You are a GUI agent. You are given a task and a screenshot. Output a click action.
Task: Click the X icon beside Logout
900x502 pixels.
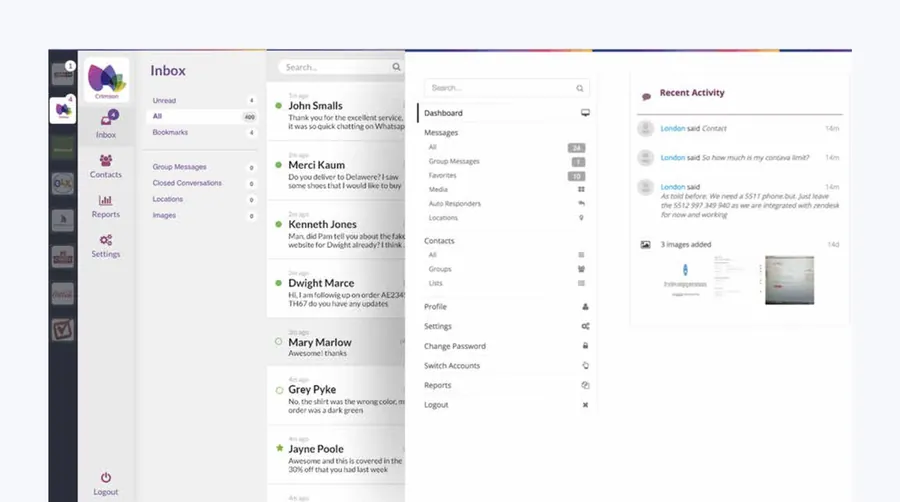tap(585, 405)
